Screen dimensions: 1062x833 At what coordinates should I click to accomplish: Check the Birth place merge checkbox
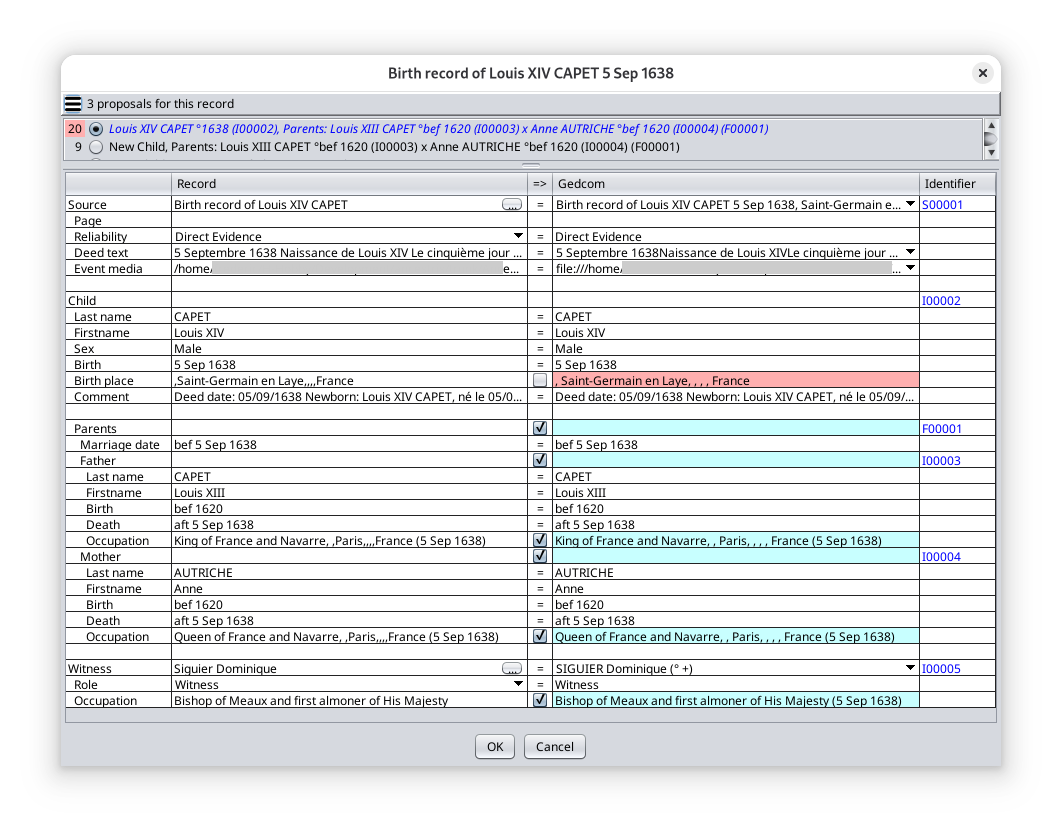(x=540, y=381)
